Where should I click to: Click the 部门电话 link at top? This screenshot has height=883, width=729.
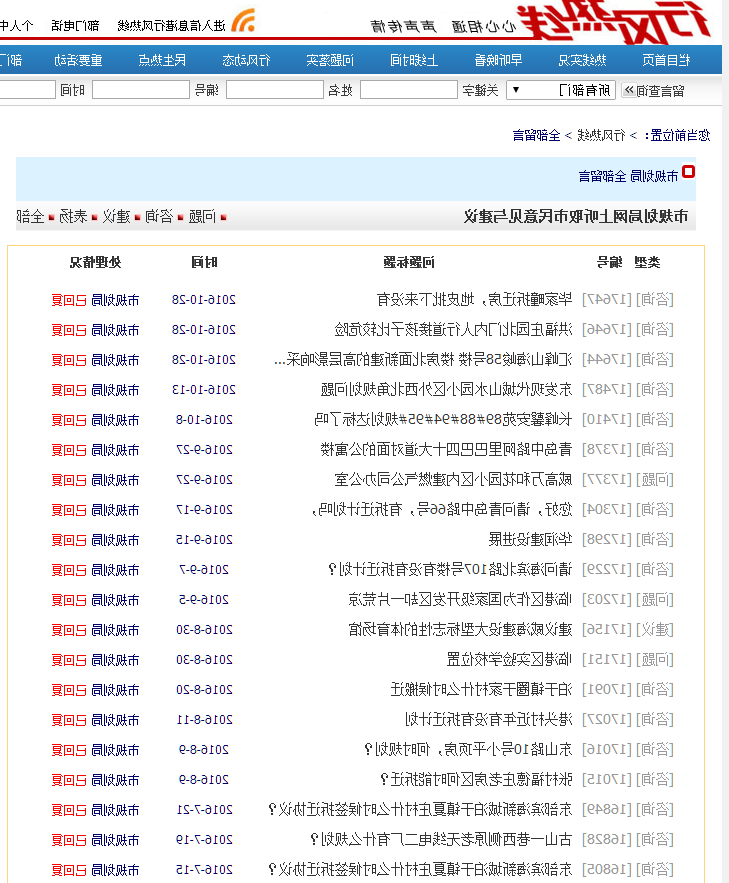pyautogui.click(x=75, y=26)
